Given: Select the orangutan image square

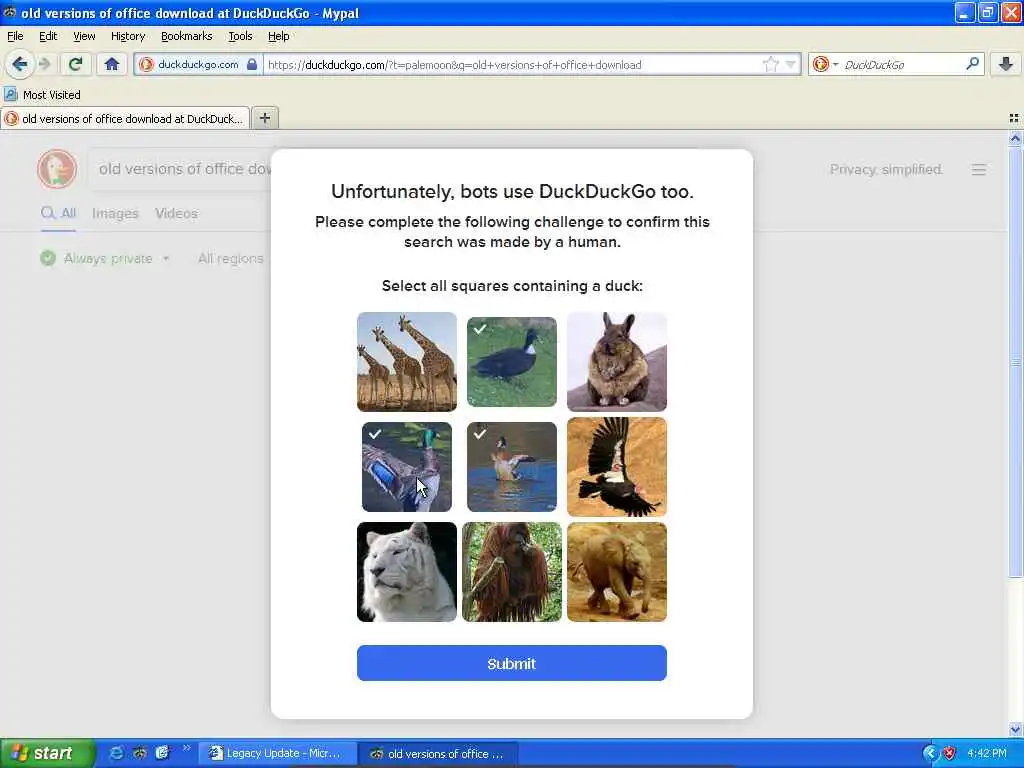Looking at the screenshot, I should click(512, 572).
